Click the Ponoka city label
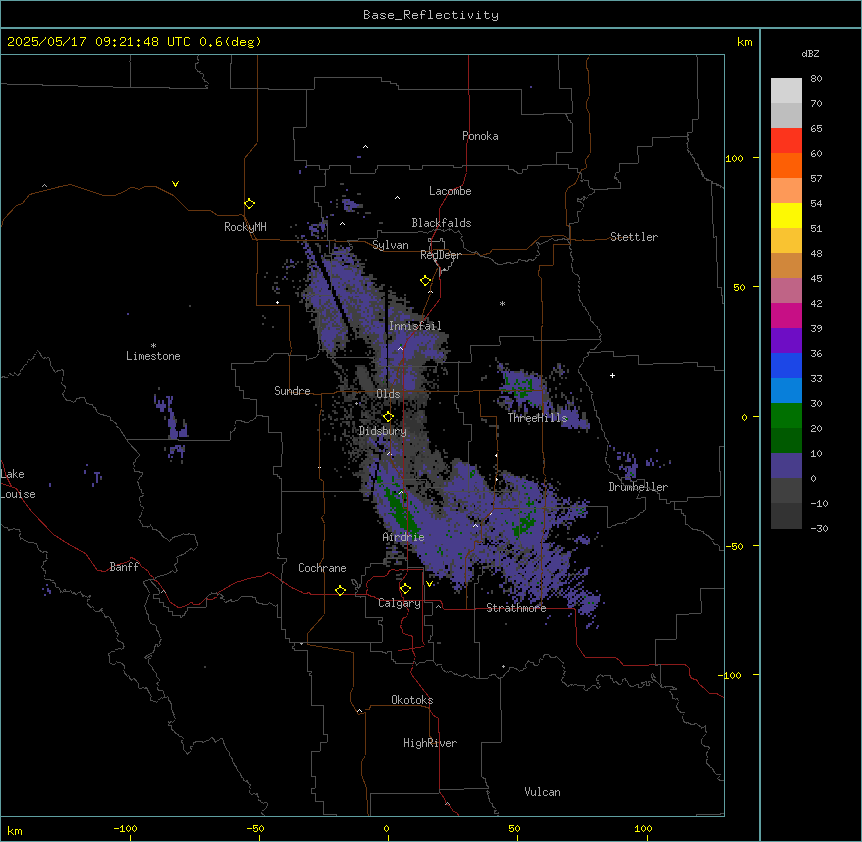This screenshot has width=862, height=842. pos(480,136)
